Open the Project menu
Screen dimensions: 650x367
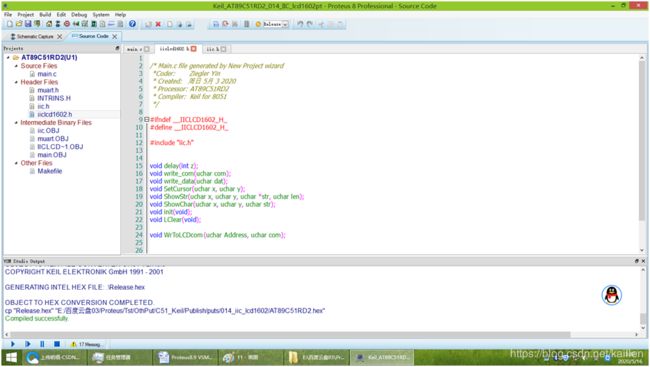pyautogui.click(x=25, y=15)
